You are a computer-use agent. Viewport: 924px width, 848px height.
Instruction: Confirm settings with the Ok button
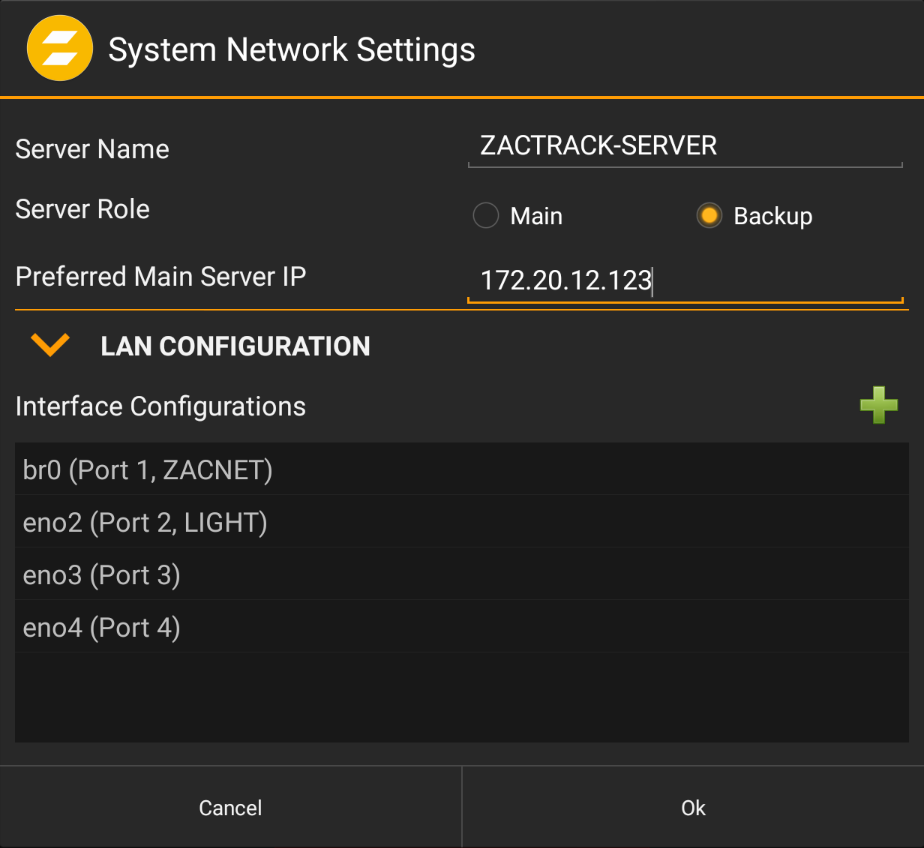pyautogui.click(x=692, y=807)
